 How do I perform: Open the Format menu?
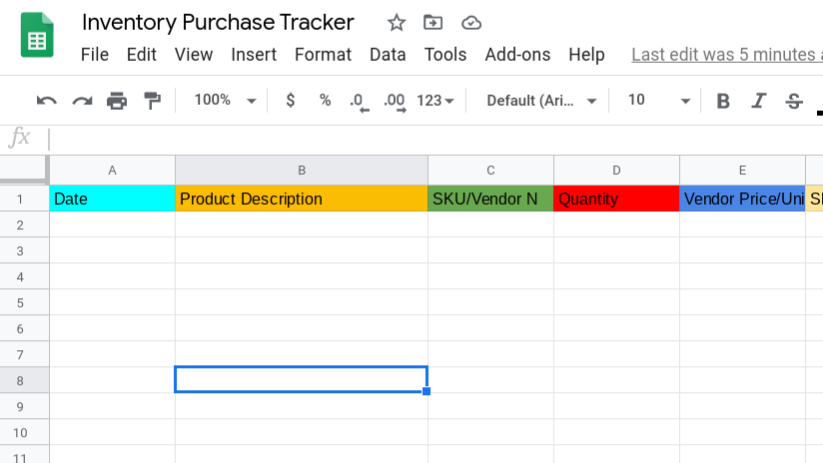point(323,55)
